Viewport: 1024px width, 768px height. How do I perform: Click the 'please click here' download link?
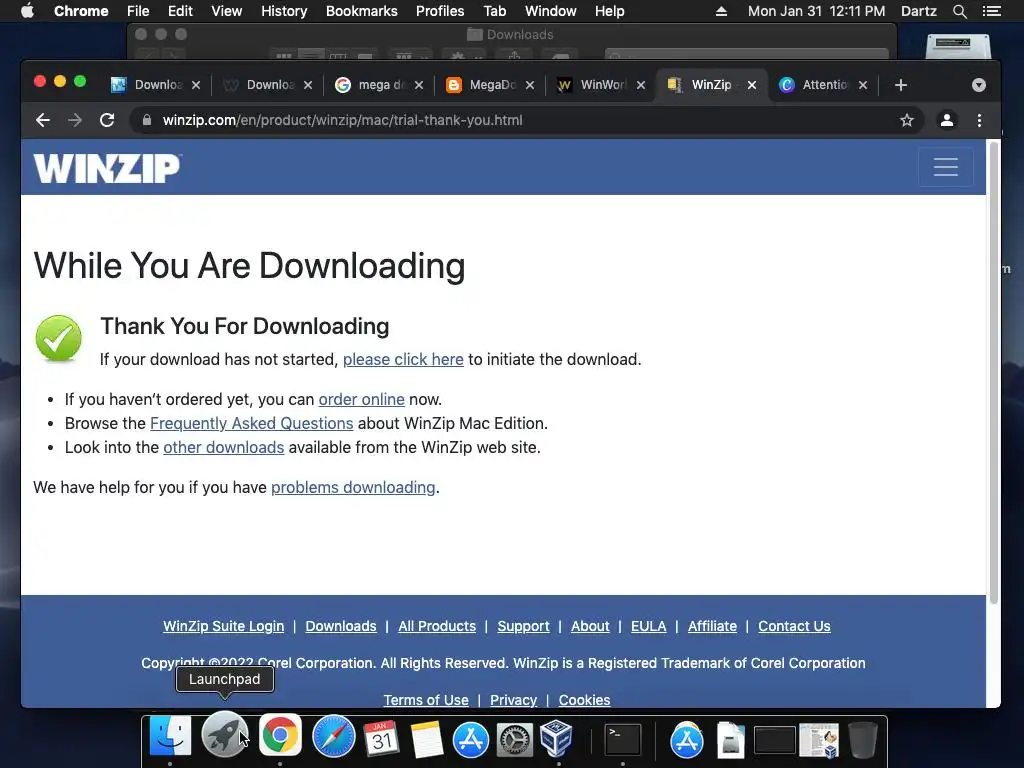403,359
